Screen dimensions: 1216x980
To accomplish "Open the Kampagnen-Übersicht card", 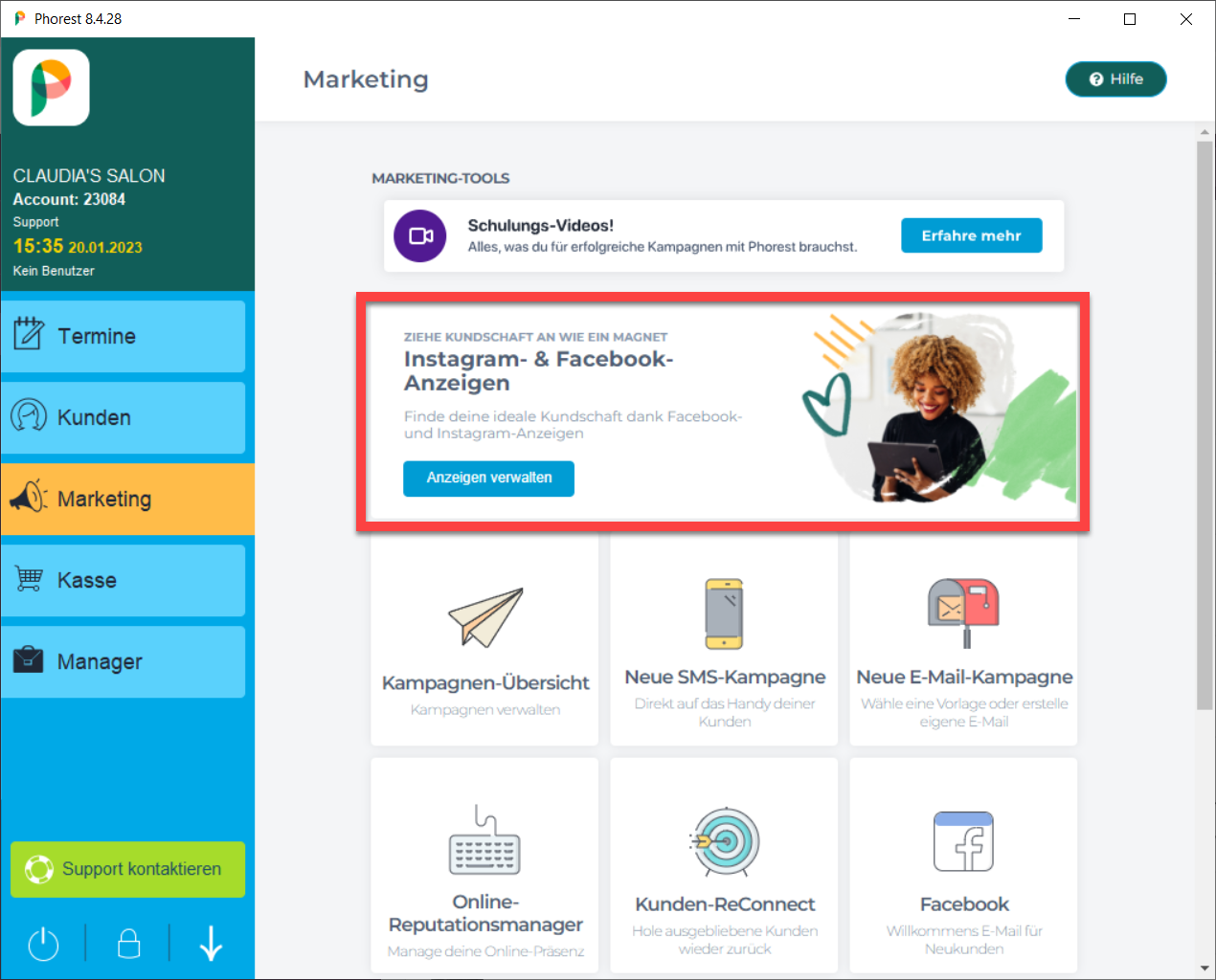I will pyautogui.click(x=484, y=639).
